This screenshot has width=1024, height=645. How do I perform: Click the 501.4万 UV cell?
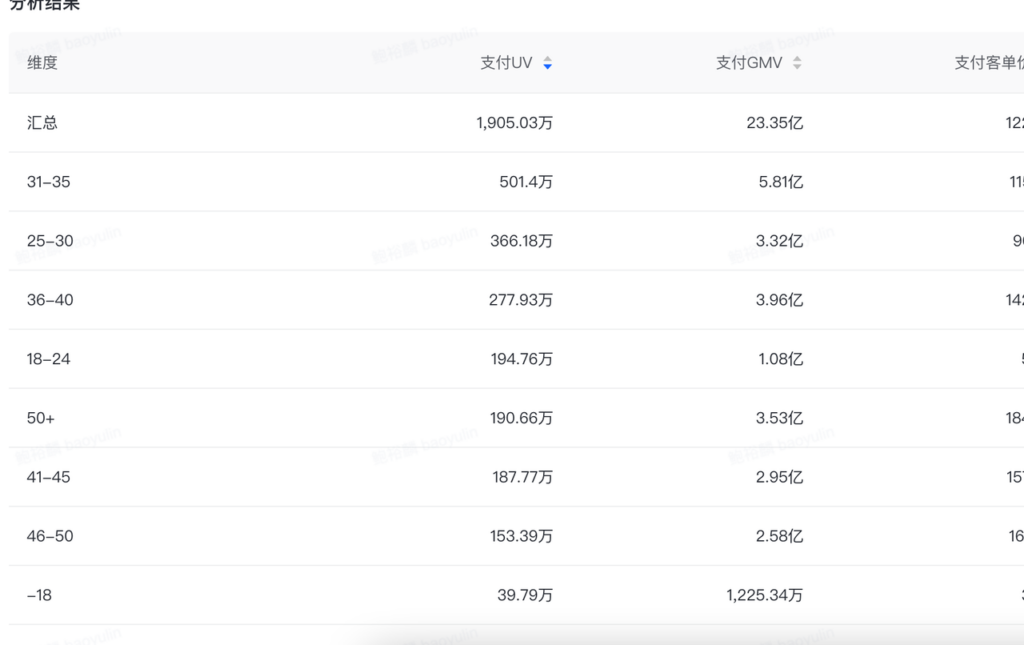(x=526, y=182)
